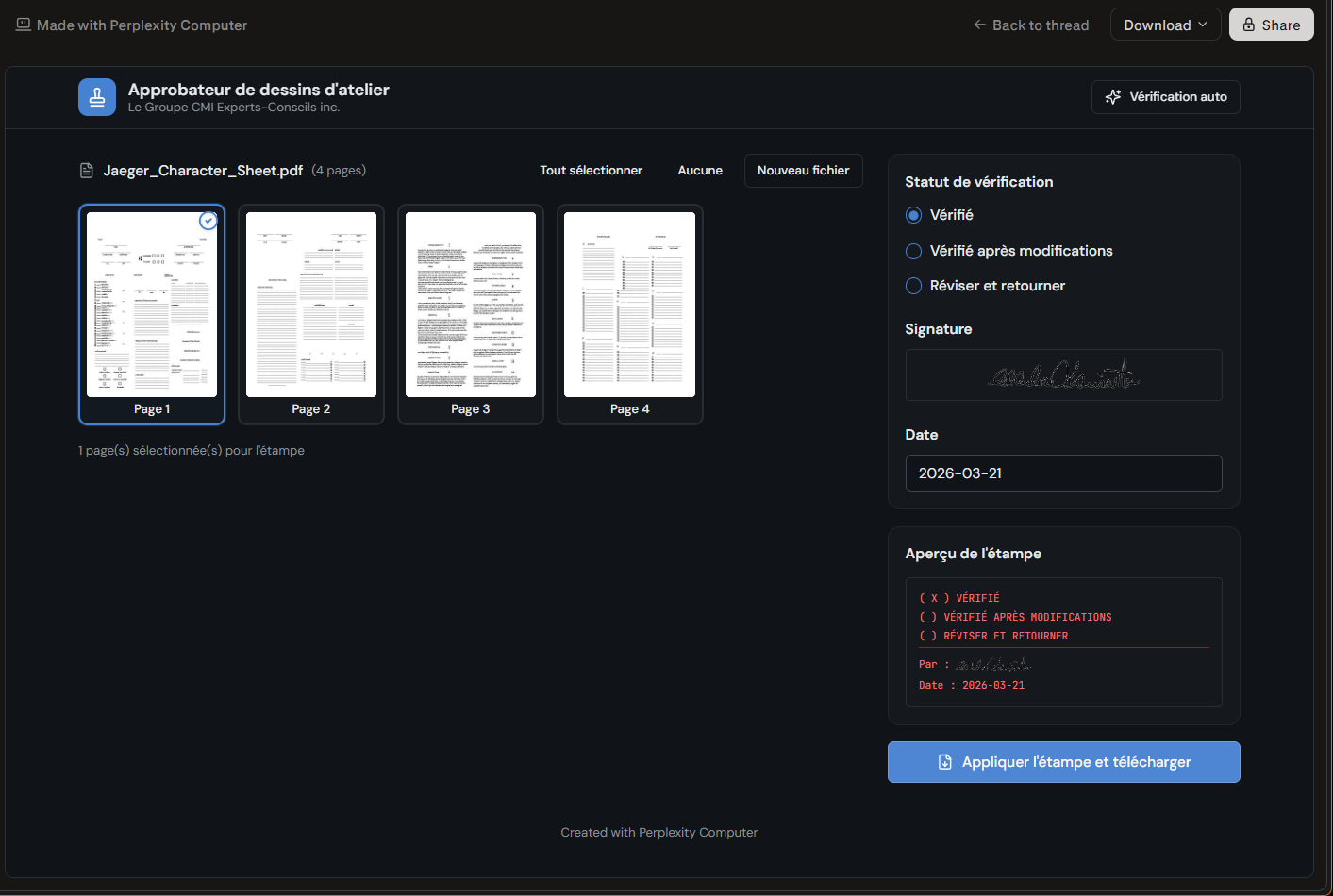The image size is (1333, 896).
Task: Choose Vérifié après modifications status
Action: pyautogui.click(x=913, y=251)
